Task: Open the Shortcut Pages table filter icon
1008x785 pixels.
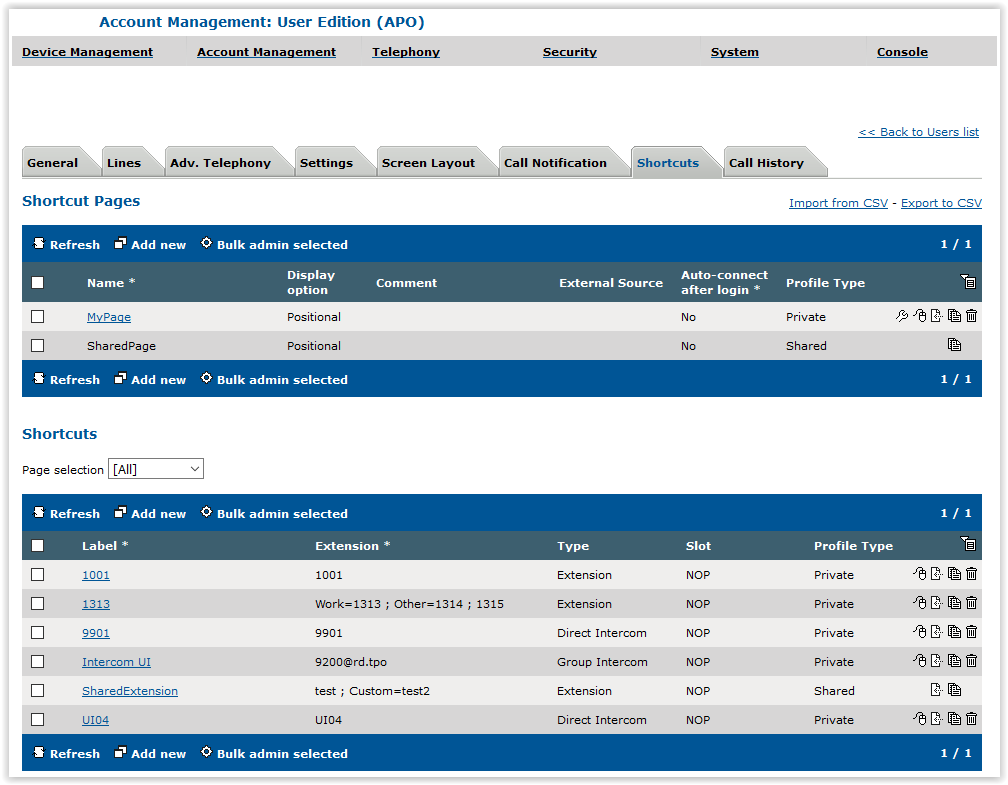Action: coord(968,281)
